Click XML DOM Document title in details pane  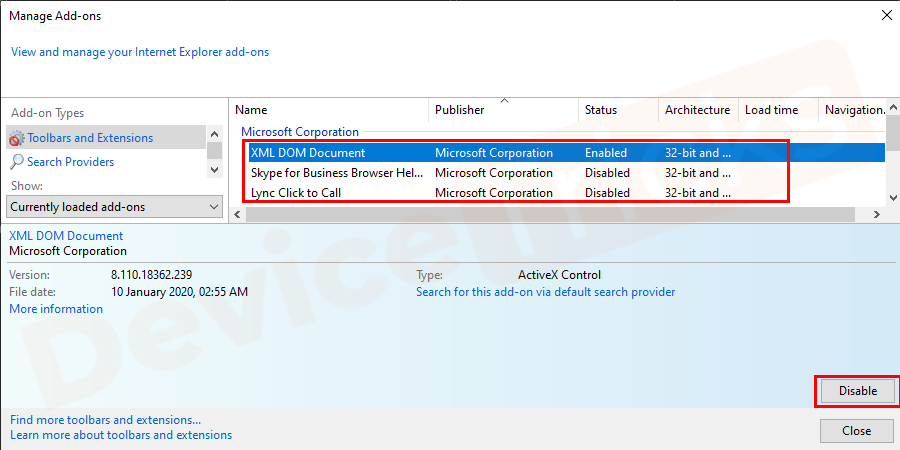click(66, 236)
